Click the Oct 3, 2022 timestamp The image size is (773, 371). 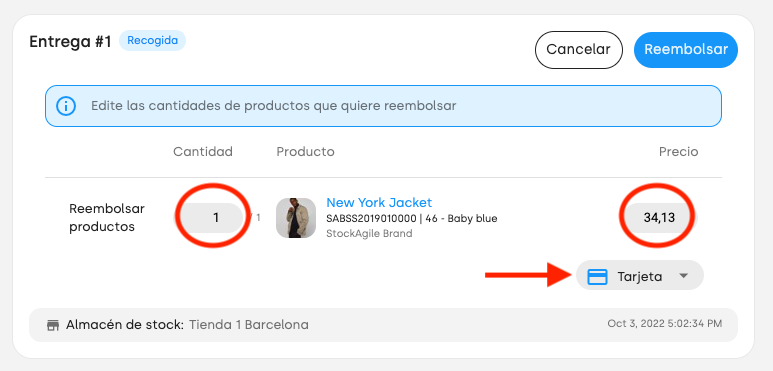[x=665, y=324]
